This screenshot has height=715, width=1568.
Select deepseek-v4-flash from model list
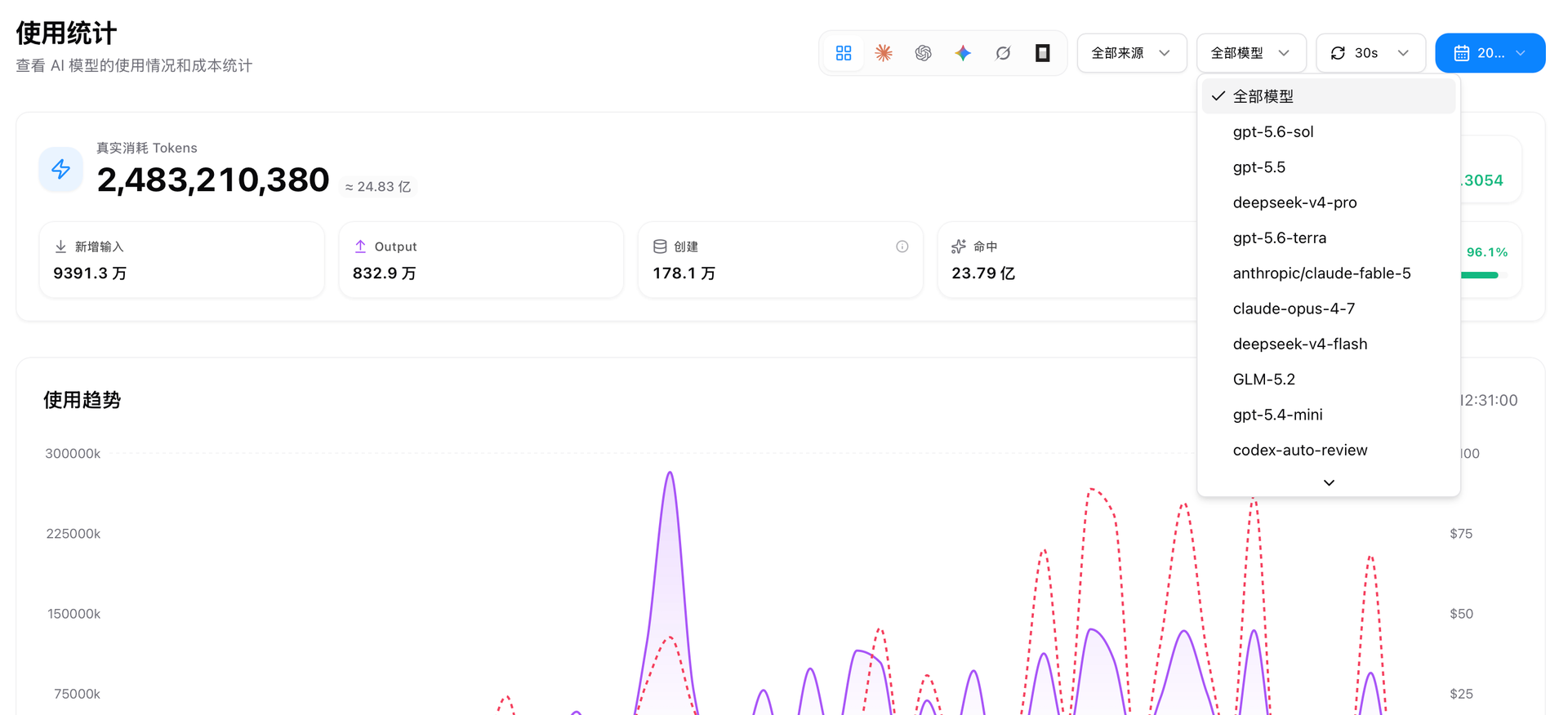click(1329, 344)
